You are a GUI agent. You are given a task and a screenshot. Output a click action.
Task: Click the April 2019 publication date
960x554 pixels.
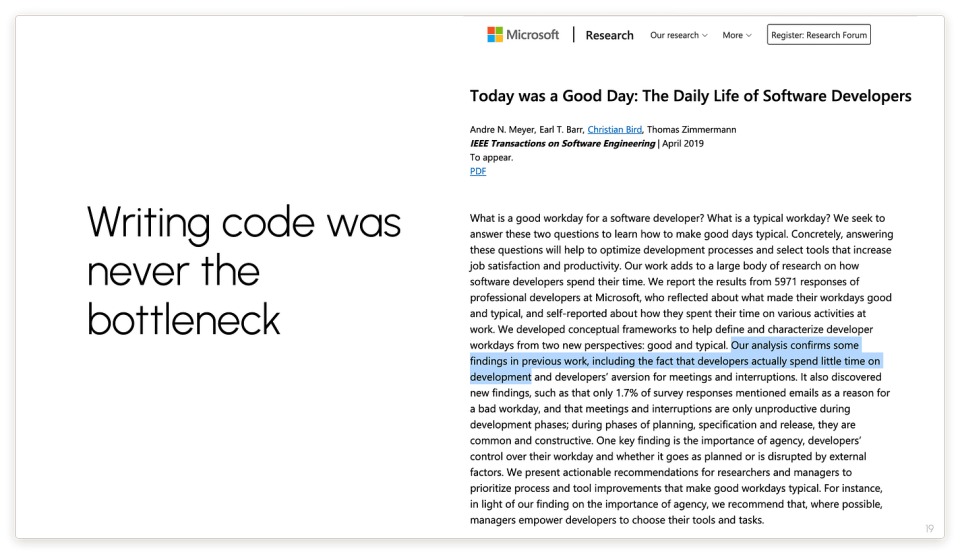(683, 144)
